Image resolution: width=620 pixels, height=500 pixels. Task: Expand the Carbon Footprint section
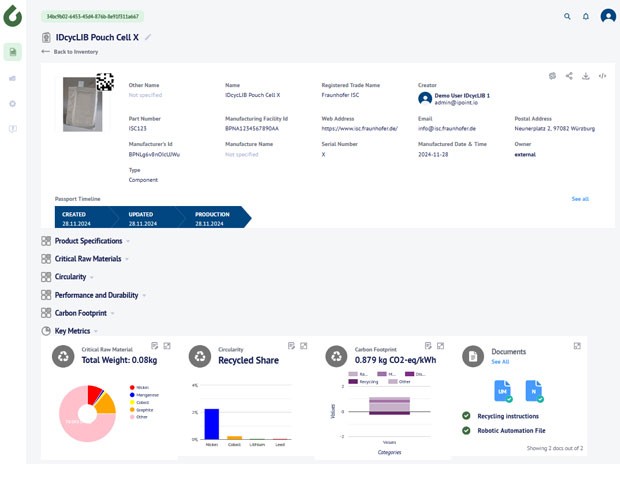(x=78, y=313)
